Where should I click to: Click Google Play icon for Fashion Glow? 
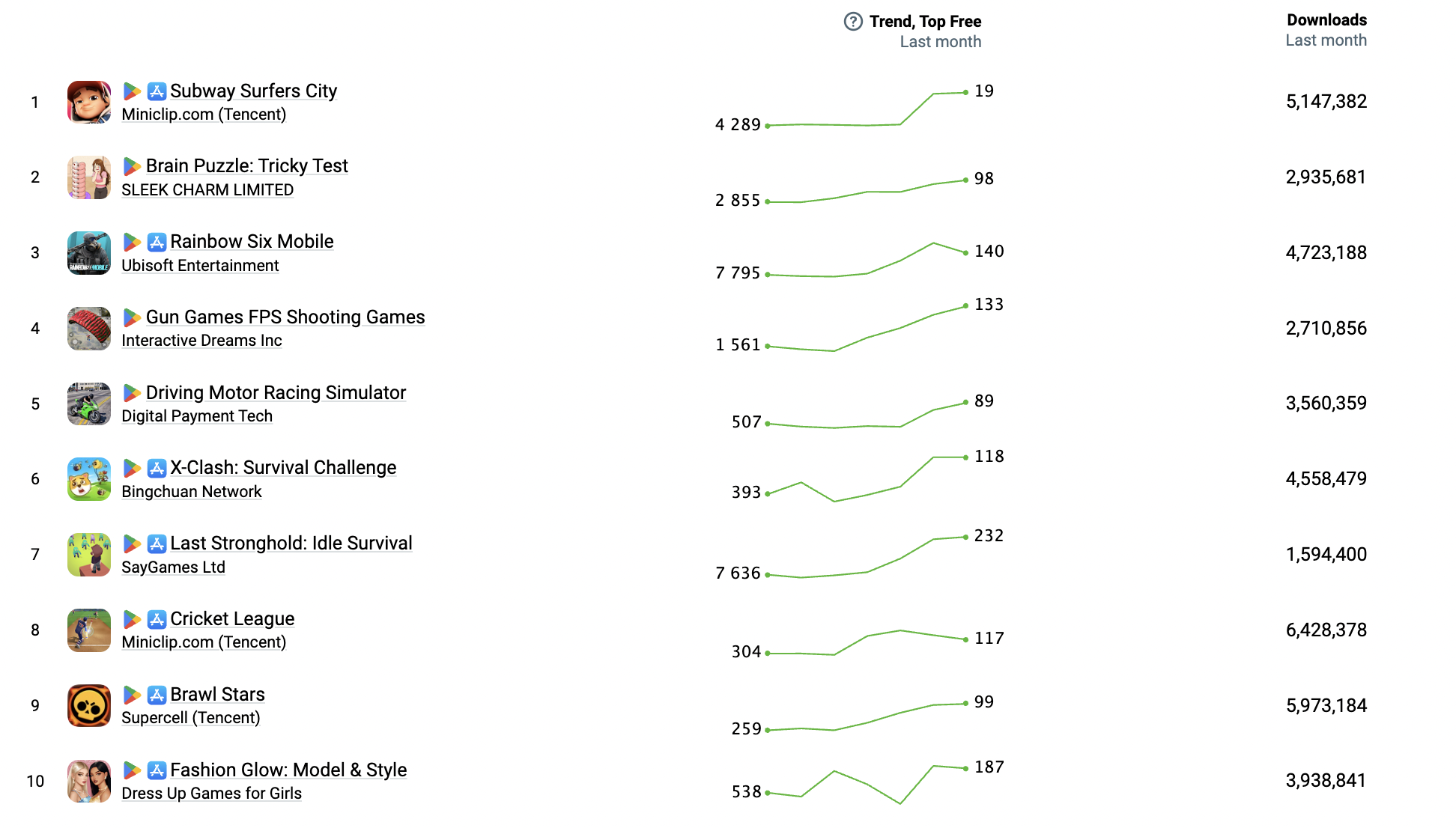132,770
